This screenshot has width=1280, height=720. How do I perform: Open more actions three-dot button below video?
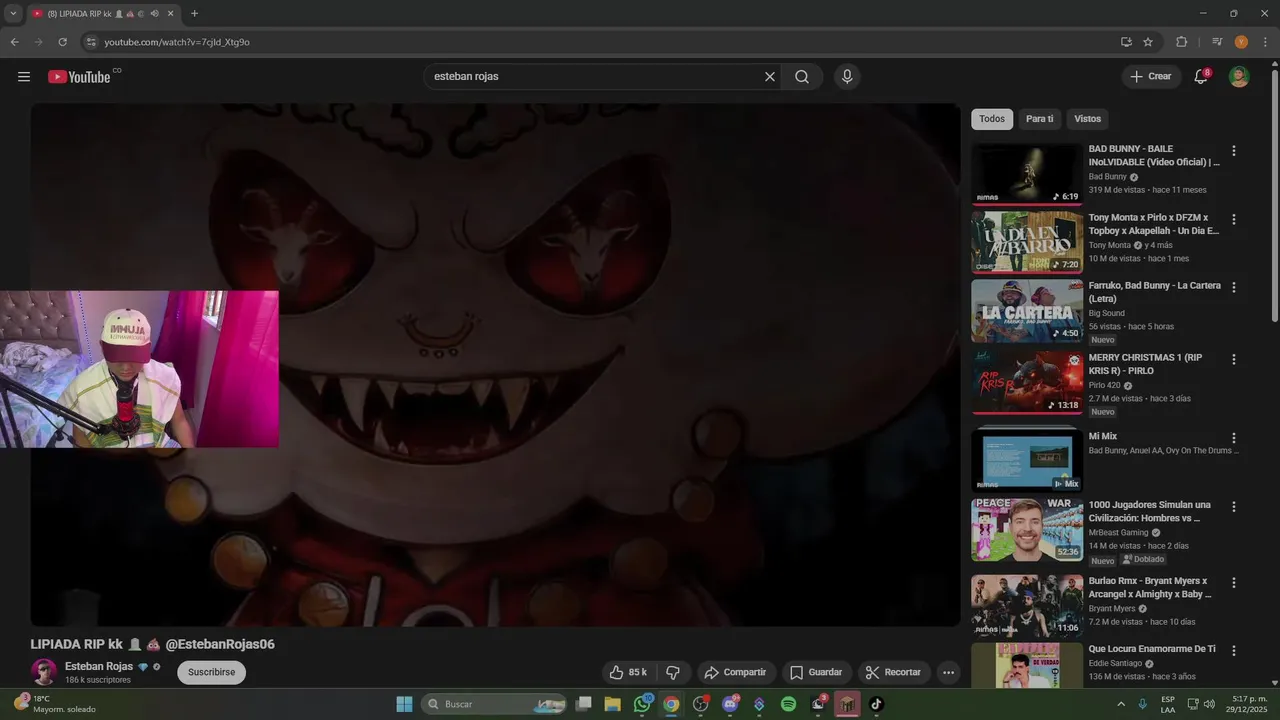(949, 672)
